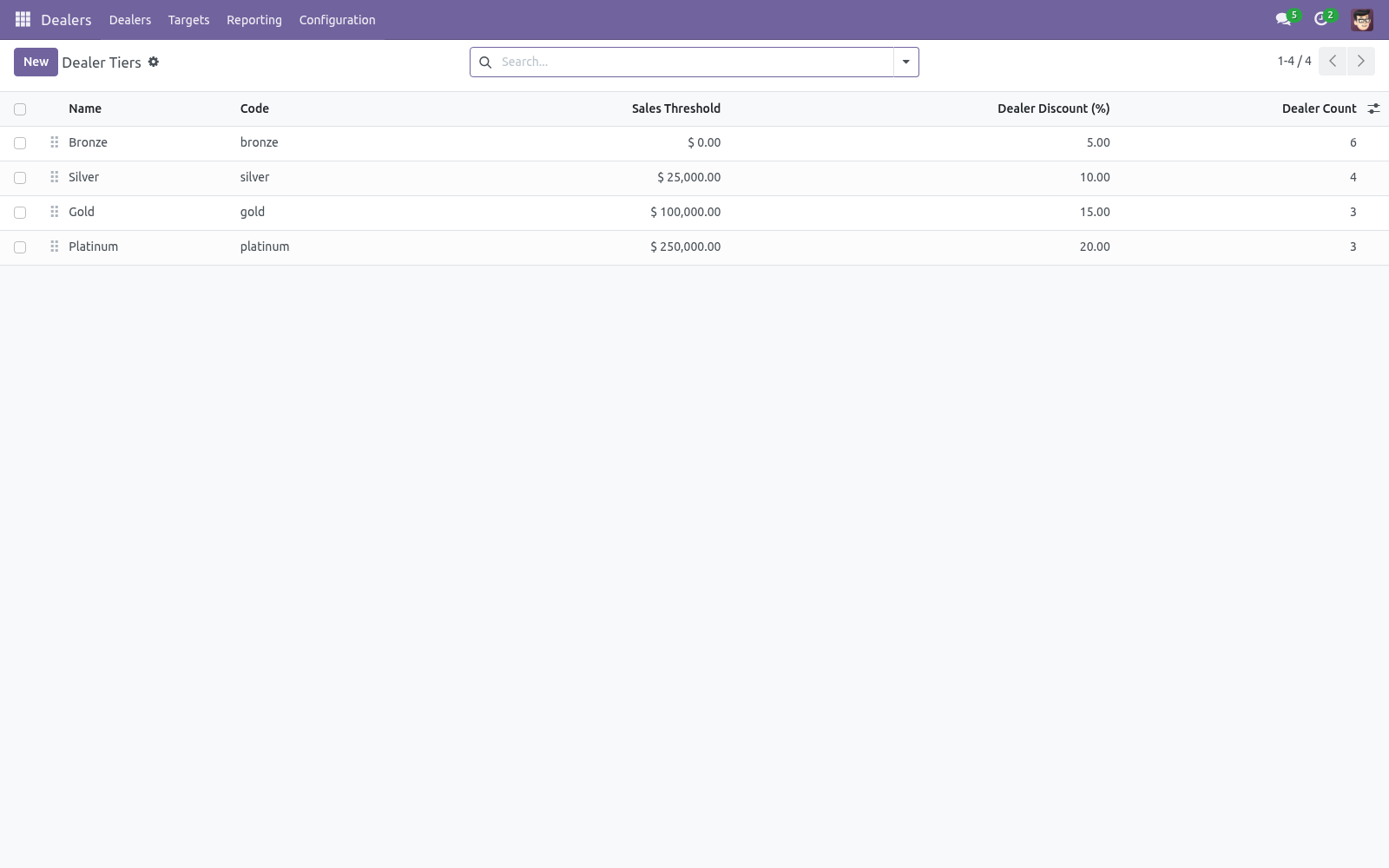
Task: Open the Gold tier name cell
Action: click(x=82, y=212)
